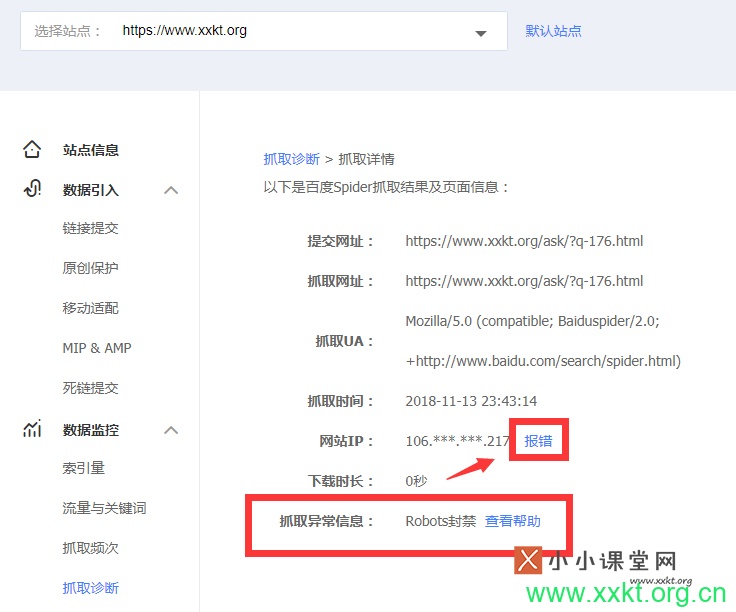Click the home icon beside 站点信息
The image size is (736, 612).
click(32, 150)
